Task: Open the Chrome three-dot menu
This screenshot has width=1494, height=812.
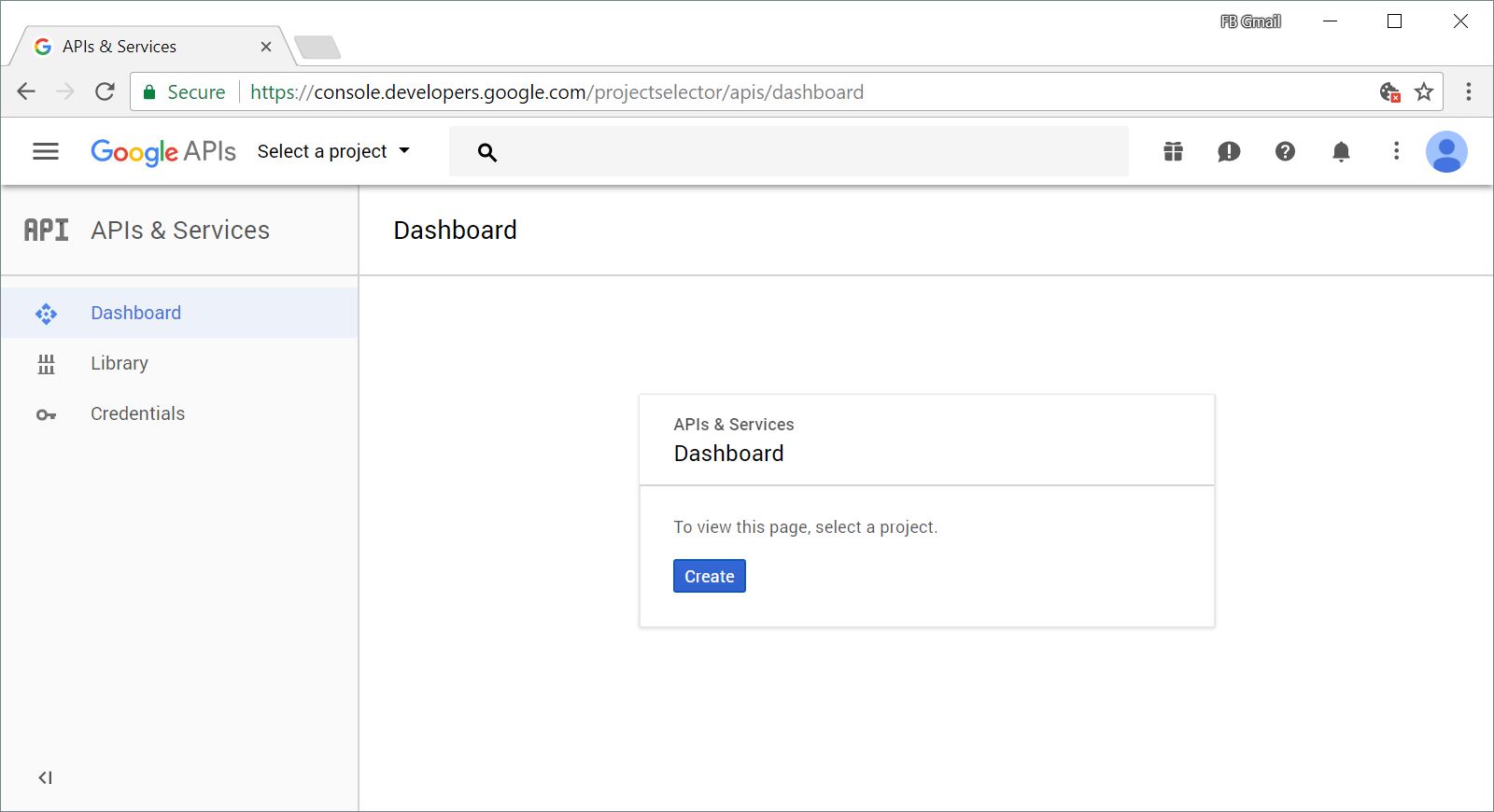Action: [x=1469, y=91]
